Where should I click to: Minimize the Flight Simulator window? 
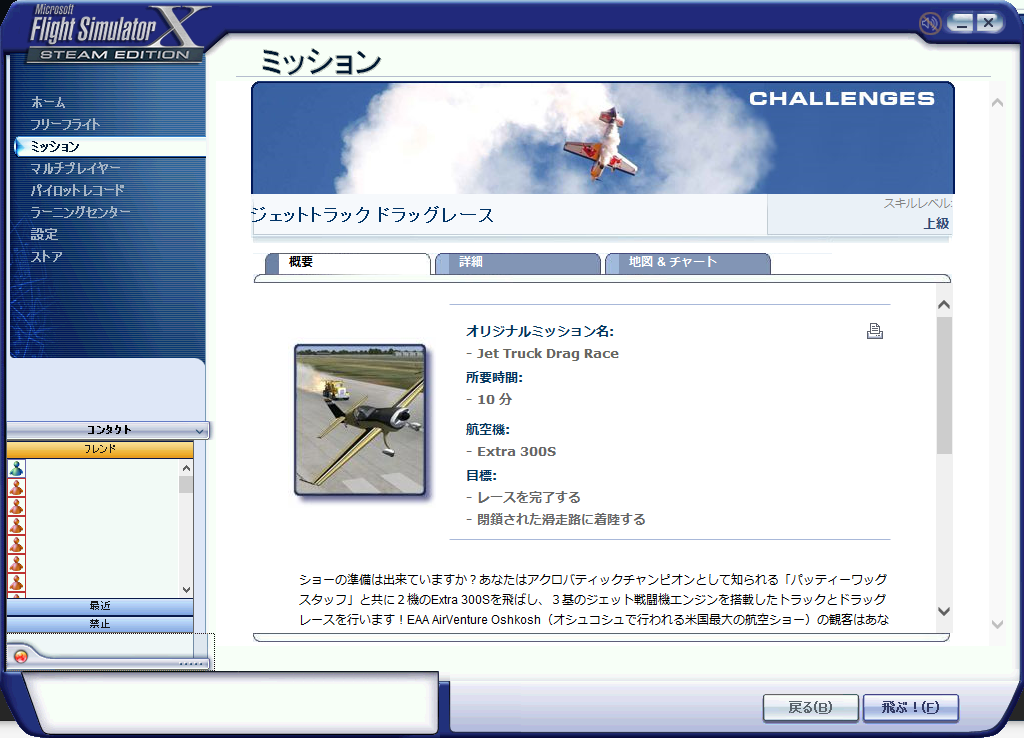pos(961,23)
